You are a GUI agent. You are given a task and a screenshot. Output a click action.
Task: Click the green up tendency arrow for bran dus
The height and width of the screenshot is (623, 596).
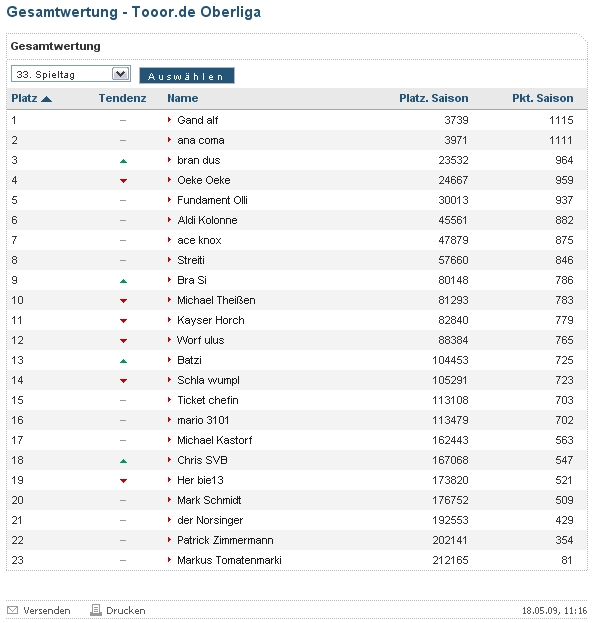point(123,161)
